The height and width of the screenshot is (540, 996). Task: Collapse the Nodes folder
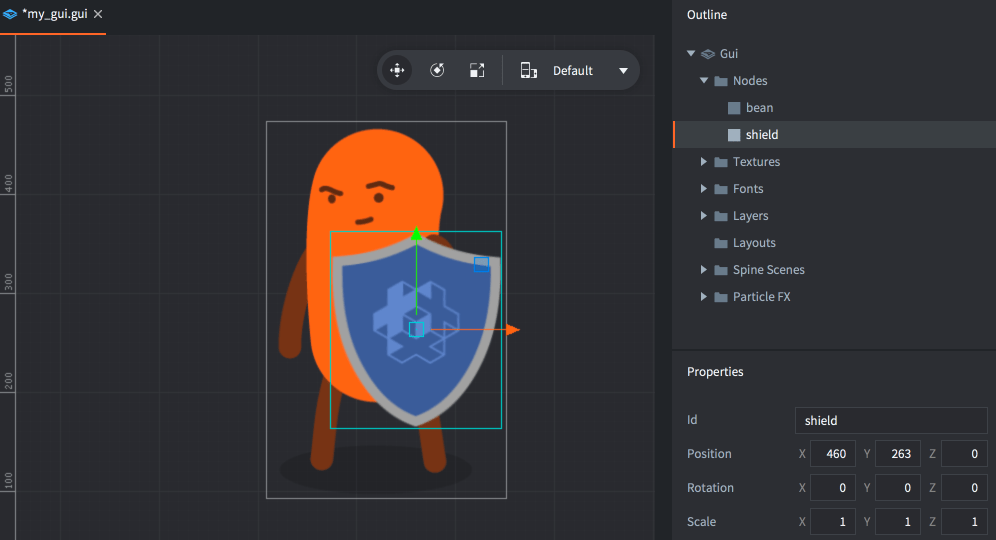pyautogui.click(x=704, y=81)
